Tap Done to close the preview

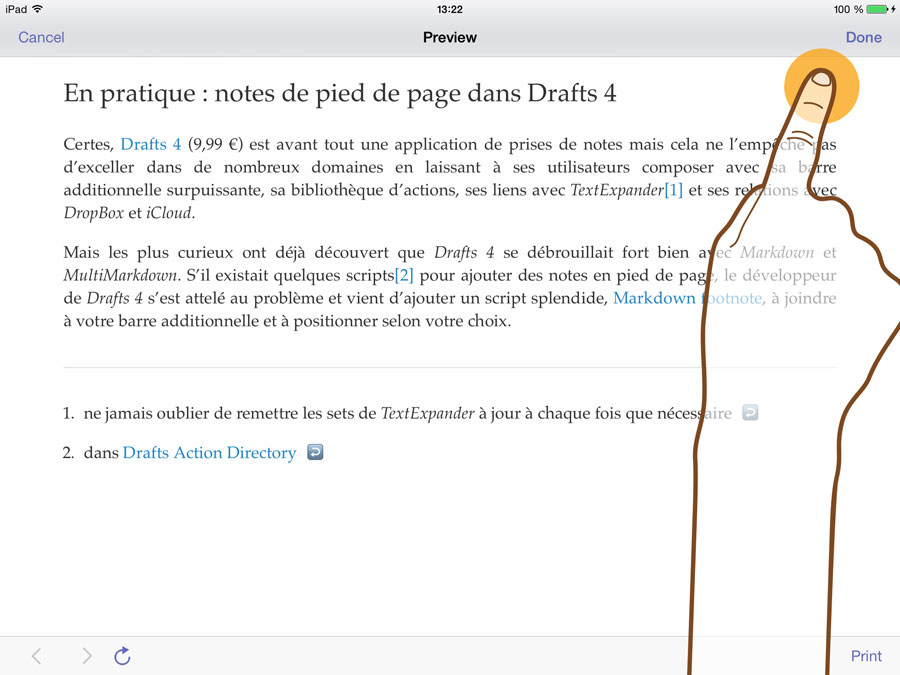tap(863, 37)
